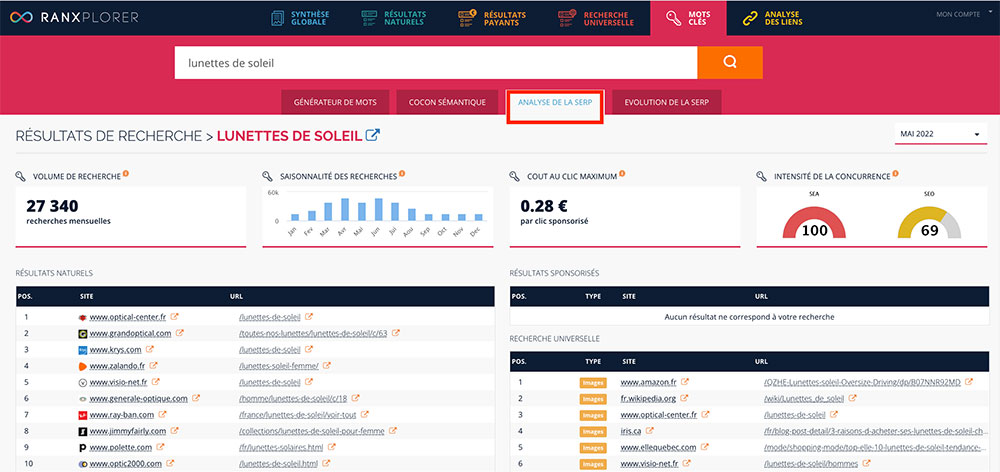Switch to Cocon Sémantique tab

tap(447, 102)
